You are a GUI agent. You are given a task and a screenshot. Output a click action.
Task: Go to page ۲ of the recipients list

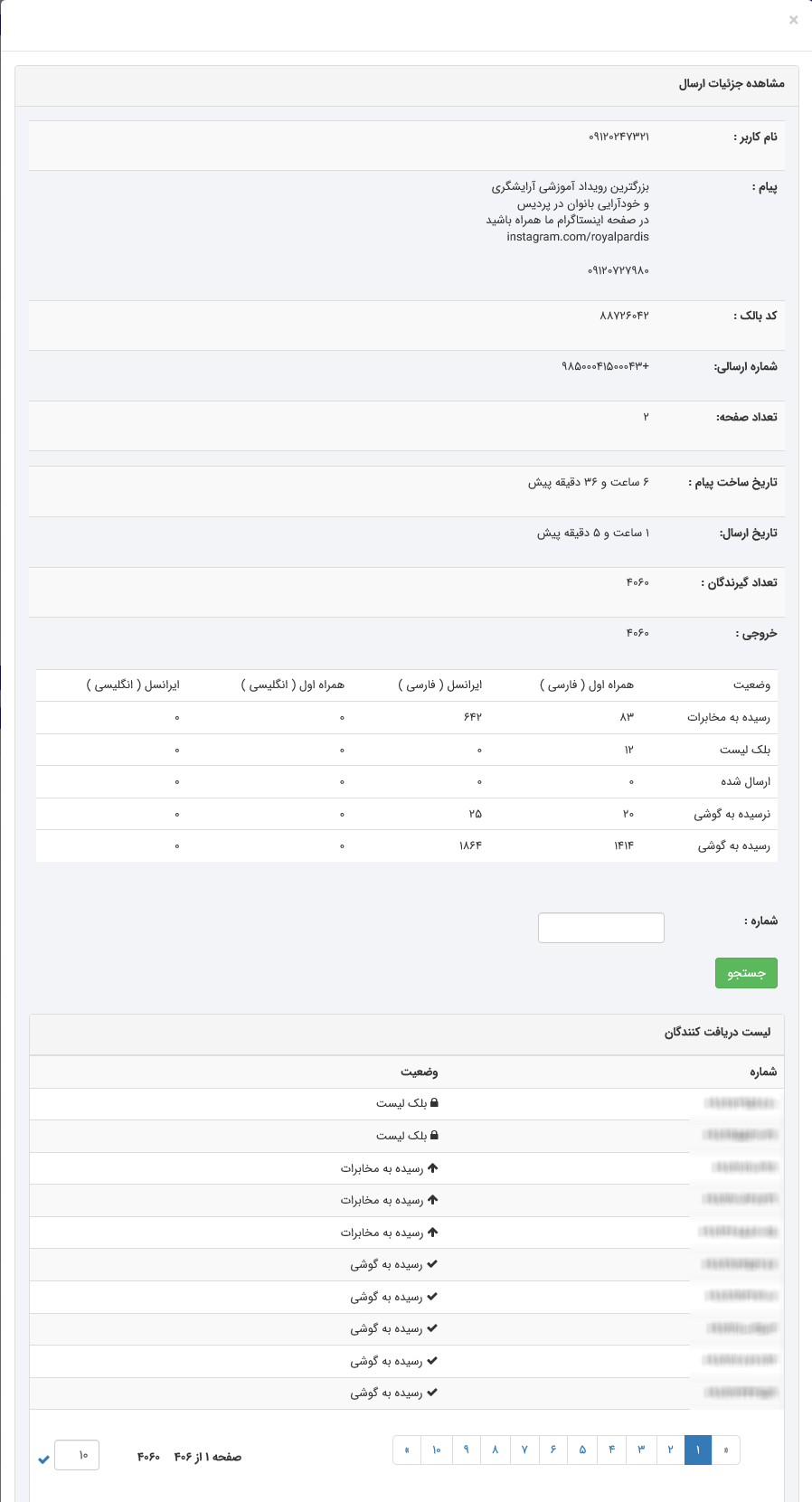pos(670,1450)
